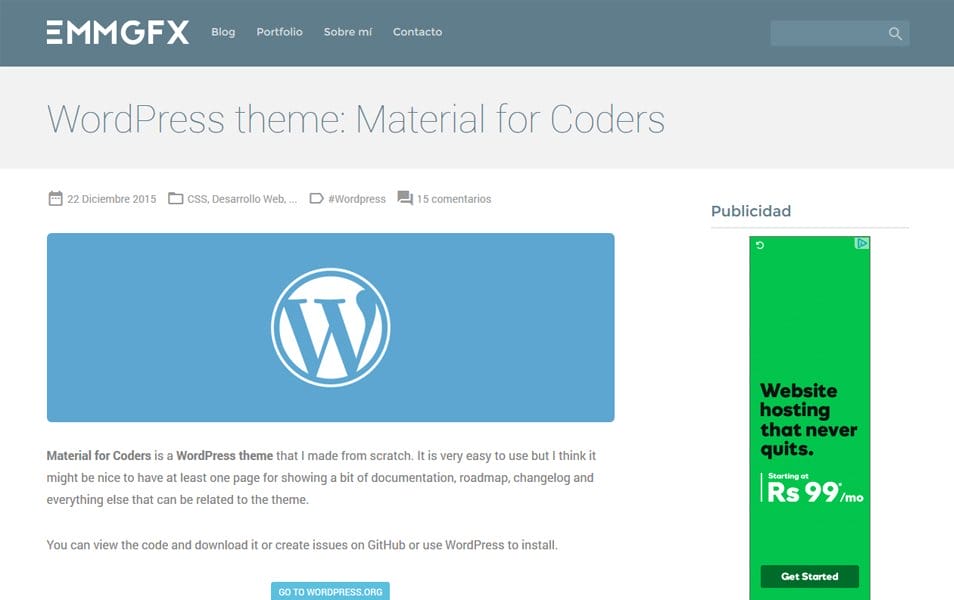Click the AdChoices icon on the ad
Viewport: 954px width, 600px height.
pyautogui.click(x=862, y=243)
